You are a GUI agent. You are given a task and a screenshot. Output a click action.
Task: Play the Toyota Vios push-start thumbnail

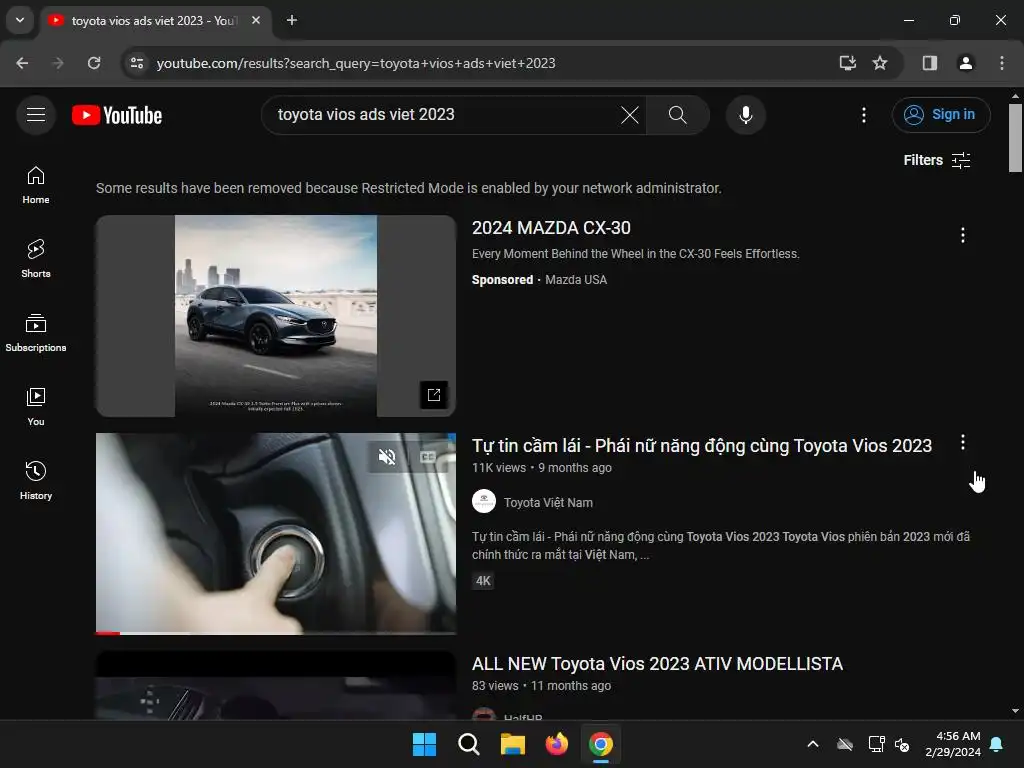pos(276,534)
